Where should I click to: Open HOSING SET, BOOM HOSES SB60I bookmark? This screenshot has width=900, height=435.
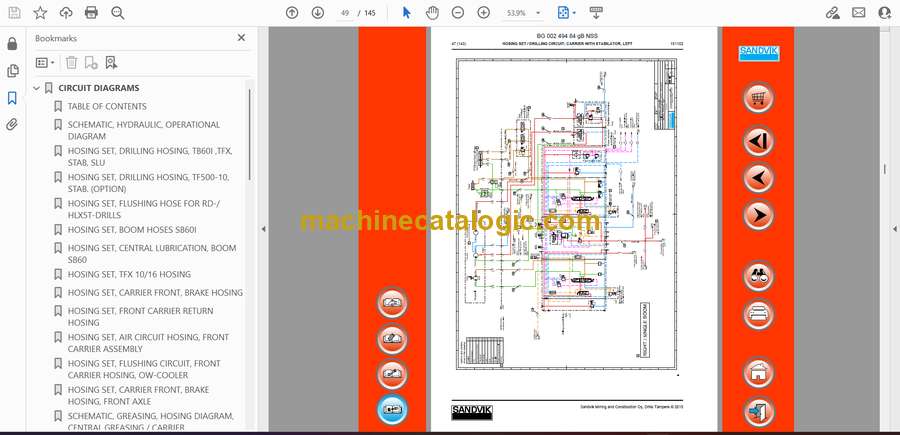coord(132,230)
